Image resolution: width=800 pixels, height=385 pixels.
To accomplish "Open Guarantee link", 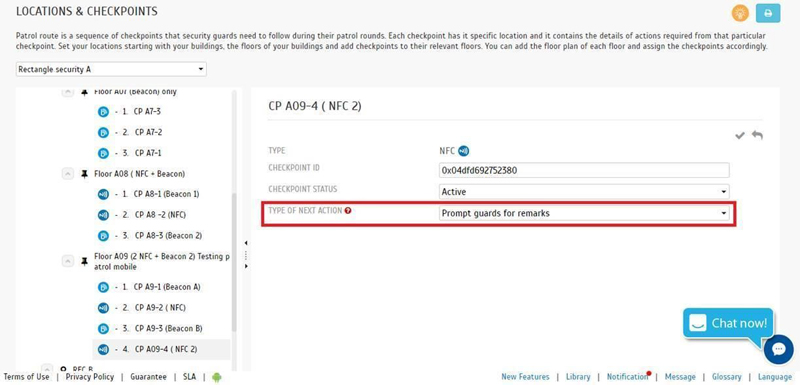I will [x=148, y=377].
